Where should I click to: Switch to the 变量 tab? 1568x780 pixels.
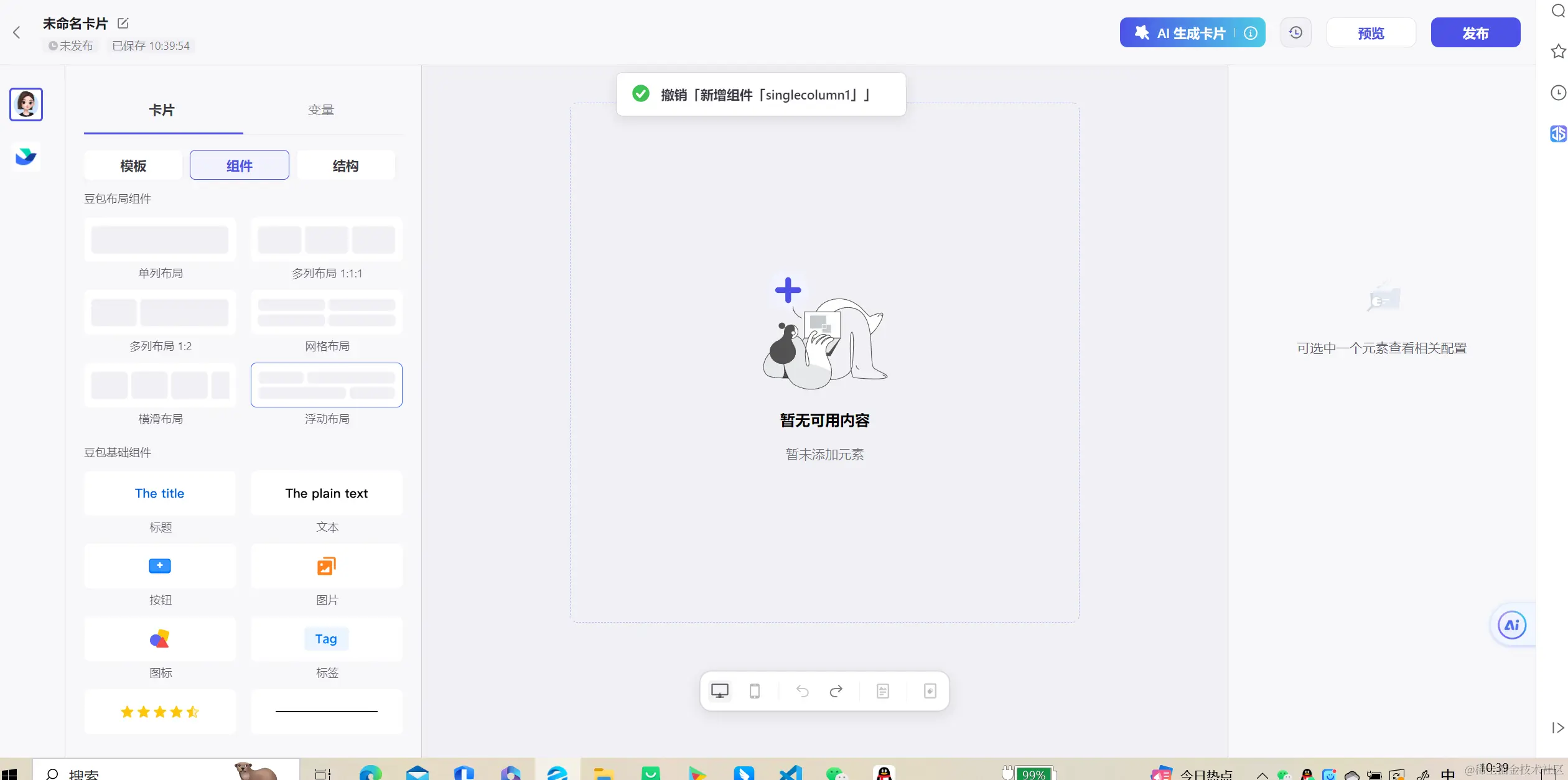(321, 109)
